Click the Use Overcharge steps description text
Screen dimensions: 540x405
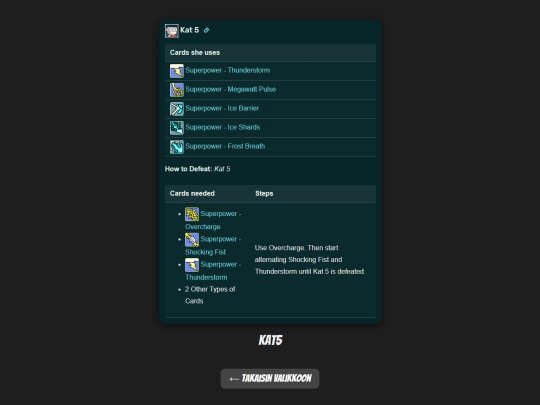[x=310, y=260]
